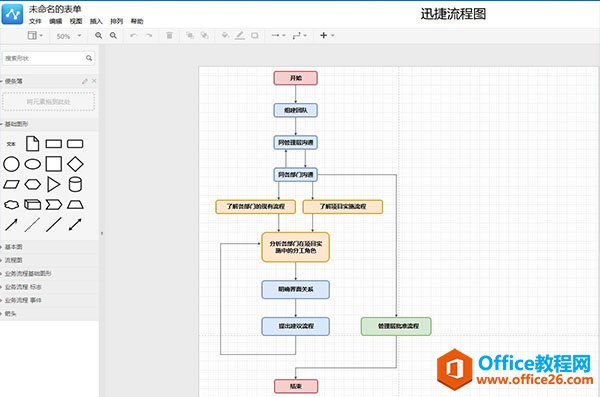Select the circle shape in palette
This screenshot has height=397, width=600.
point(11,164)
